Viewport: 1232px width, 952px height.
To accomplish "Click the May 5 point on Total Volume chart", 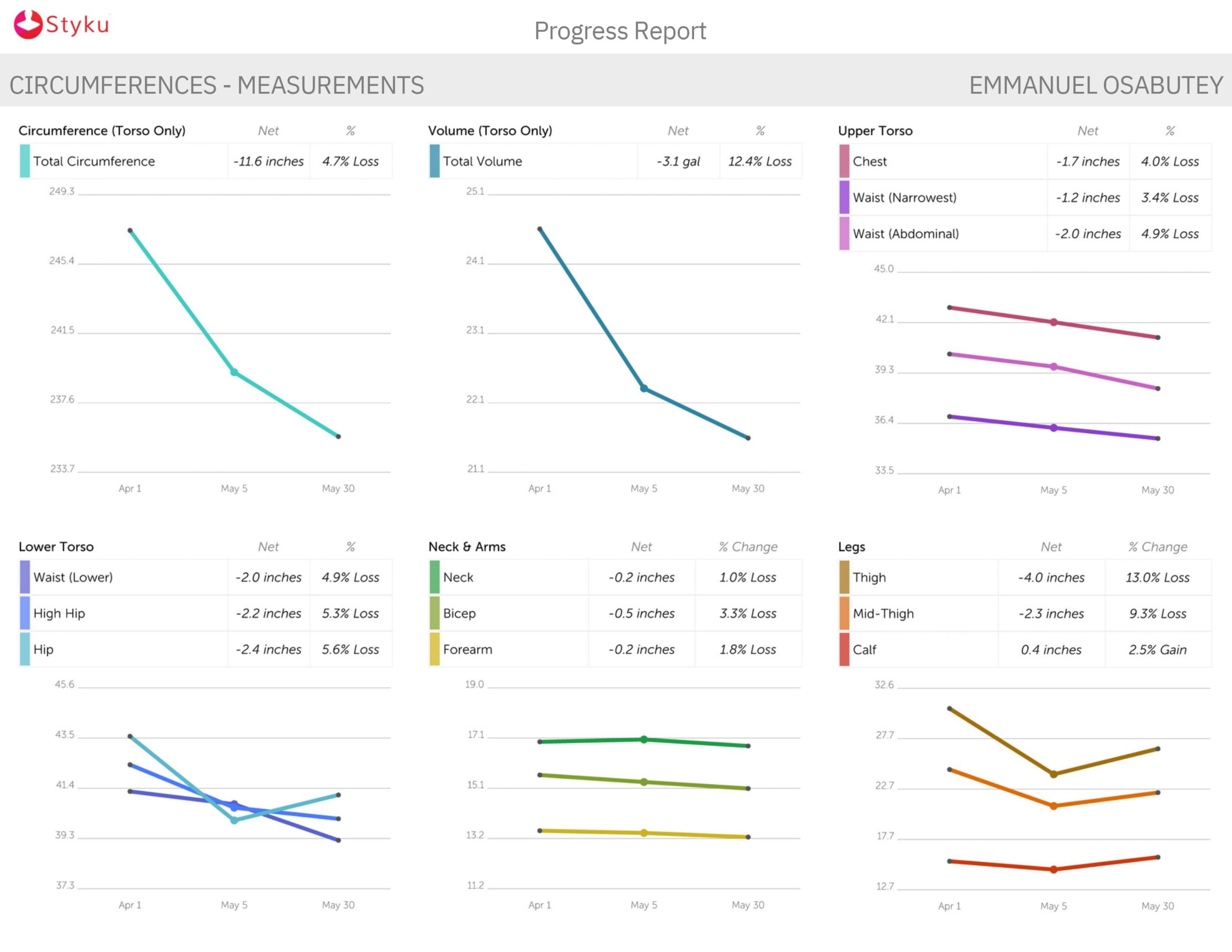I will (x=643, y=388).
